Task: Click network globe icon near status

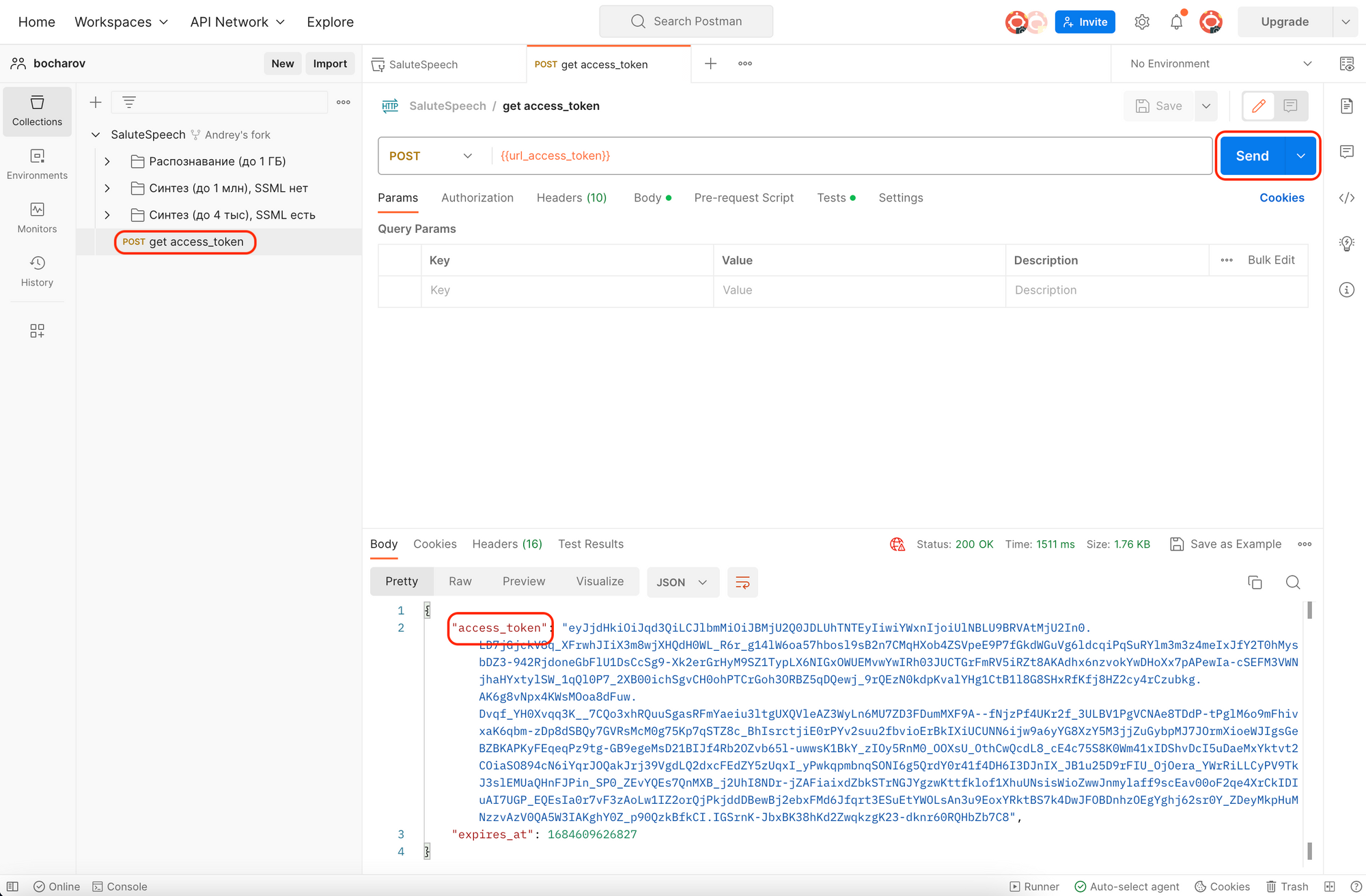Action: pos(897,544)
